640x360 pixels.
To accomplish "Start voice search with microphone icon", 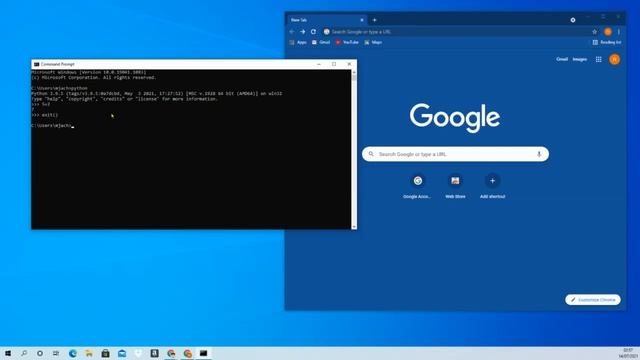I will tap(539, 154).
